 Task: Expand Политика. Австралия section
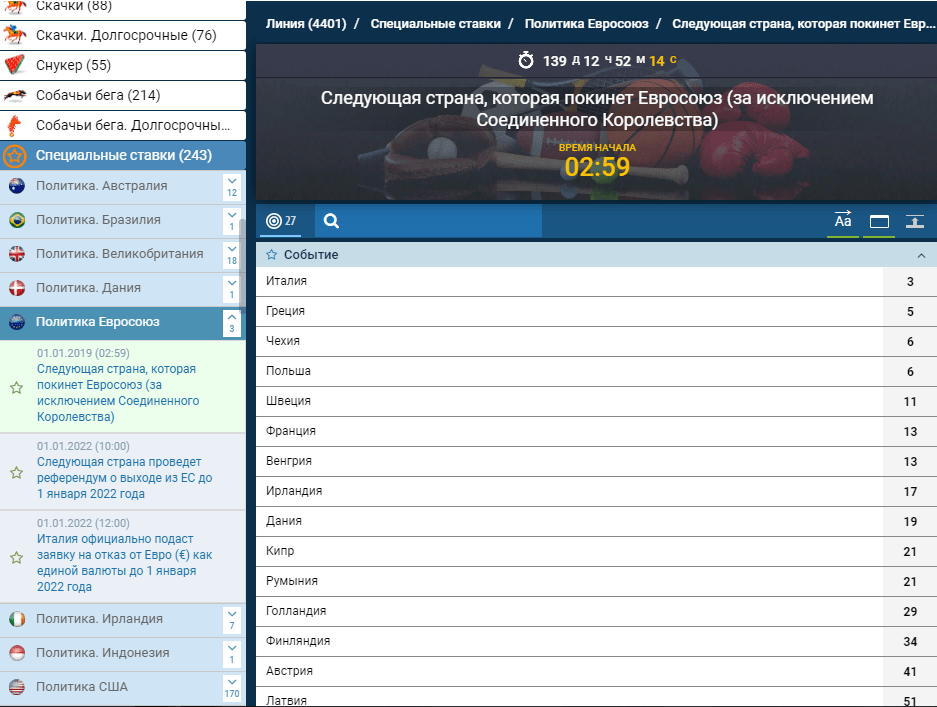point(232,186)
